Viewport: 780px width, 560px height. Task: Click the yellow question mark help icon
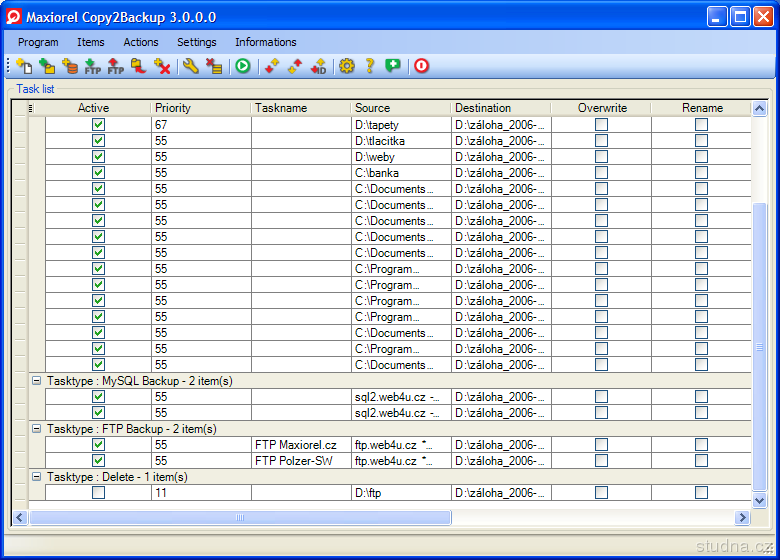(x=370, y=67)
